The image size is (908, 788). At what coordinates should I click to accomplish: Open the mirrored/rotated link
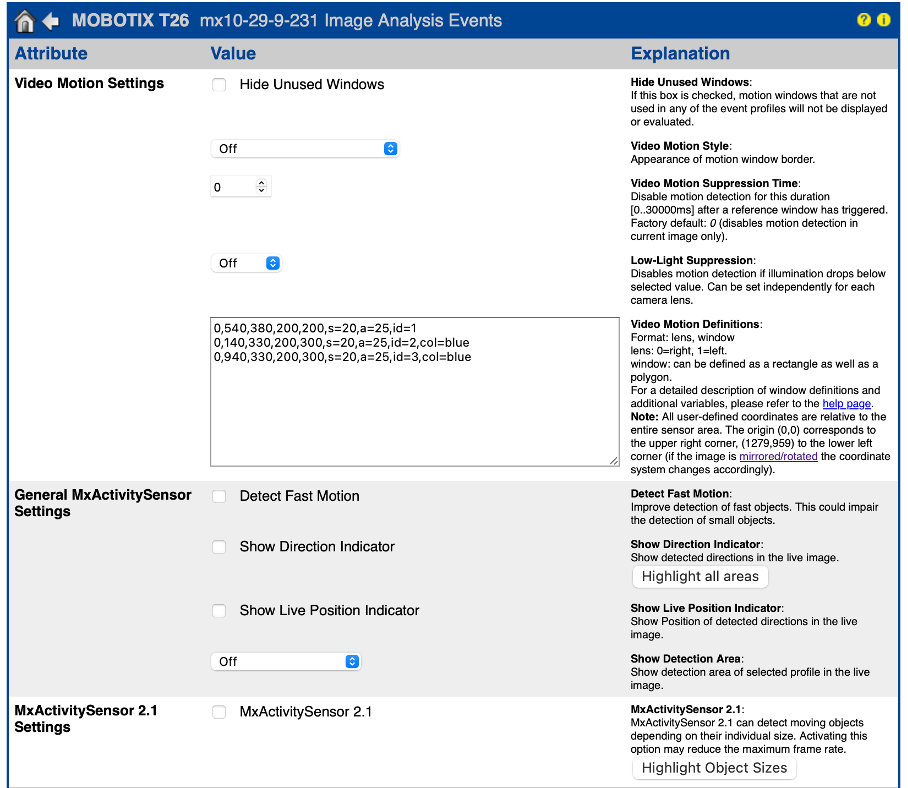point(778,456)
